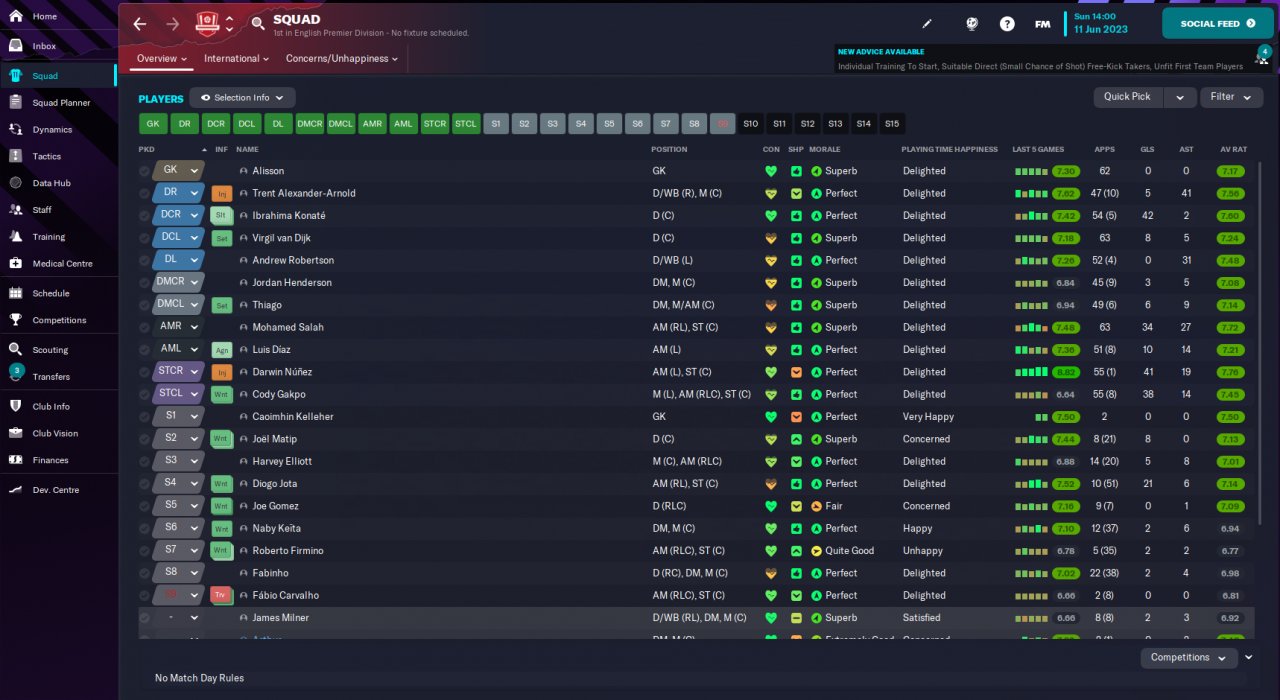The width and height of the screenshot is (1280, 700).
Task: Open the Selection Info dropdown
Action: pyautogui.click(x=242, y=98)
